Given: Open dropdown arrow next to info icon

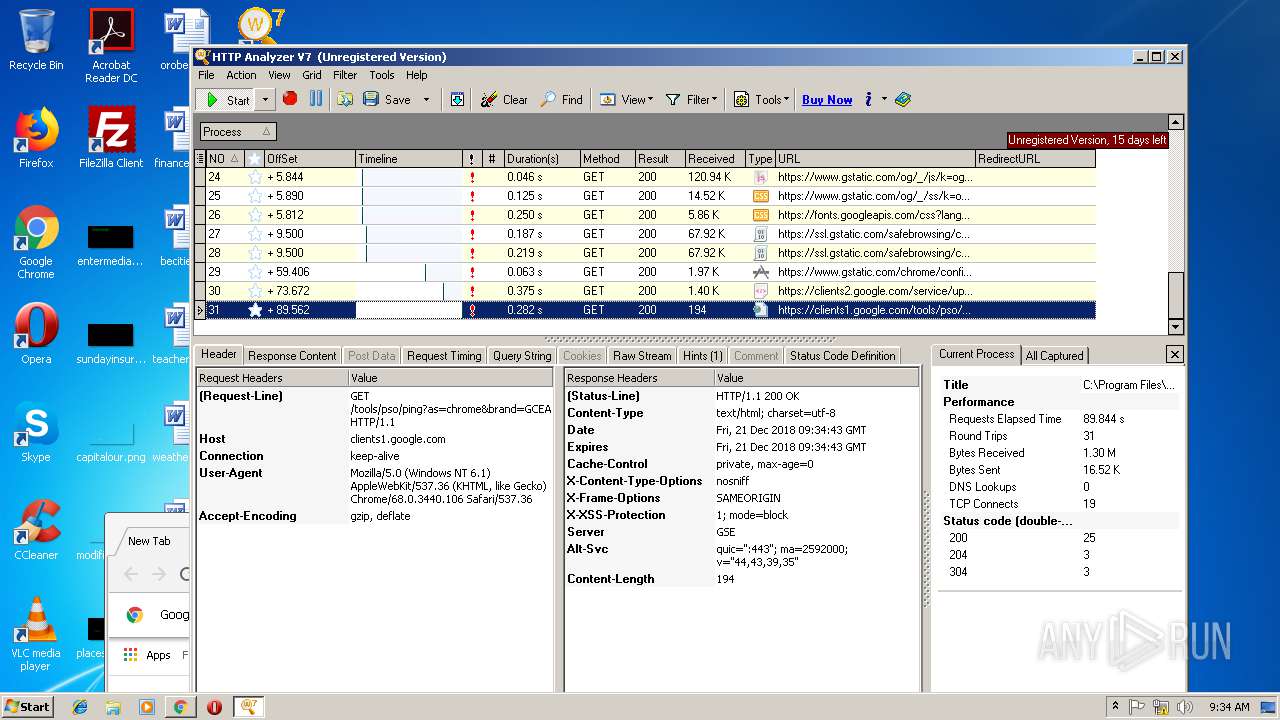Looking at the screenshot, I should click(x=885, y=100).
